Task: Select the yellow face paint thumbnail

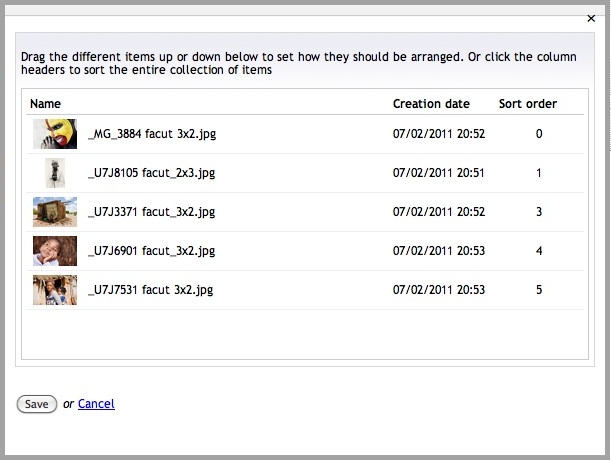Action: 55,134
